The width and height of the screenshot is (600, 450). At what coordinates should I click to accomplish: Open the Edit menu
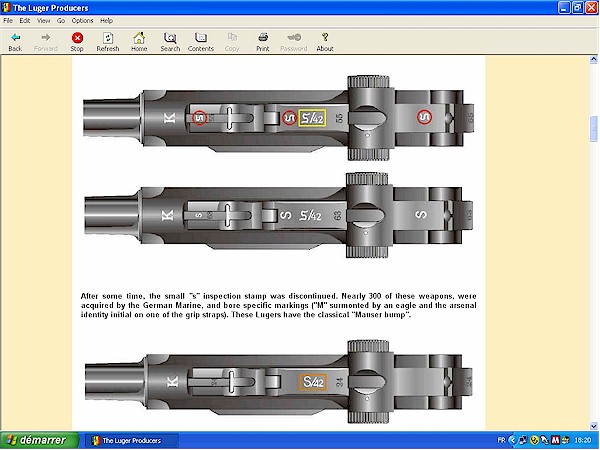click(25, 21)
